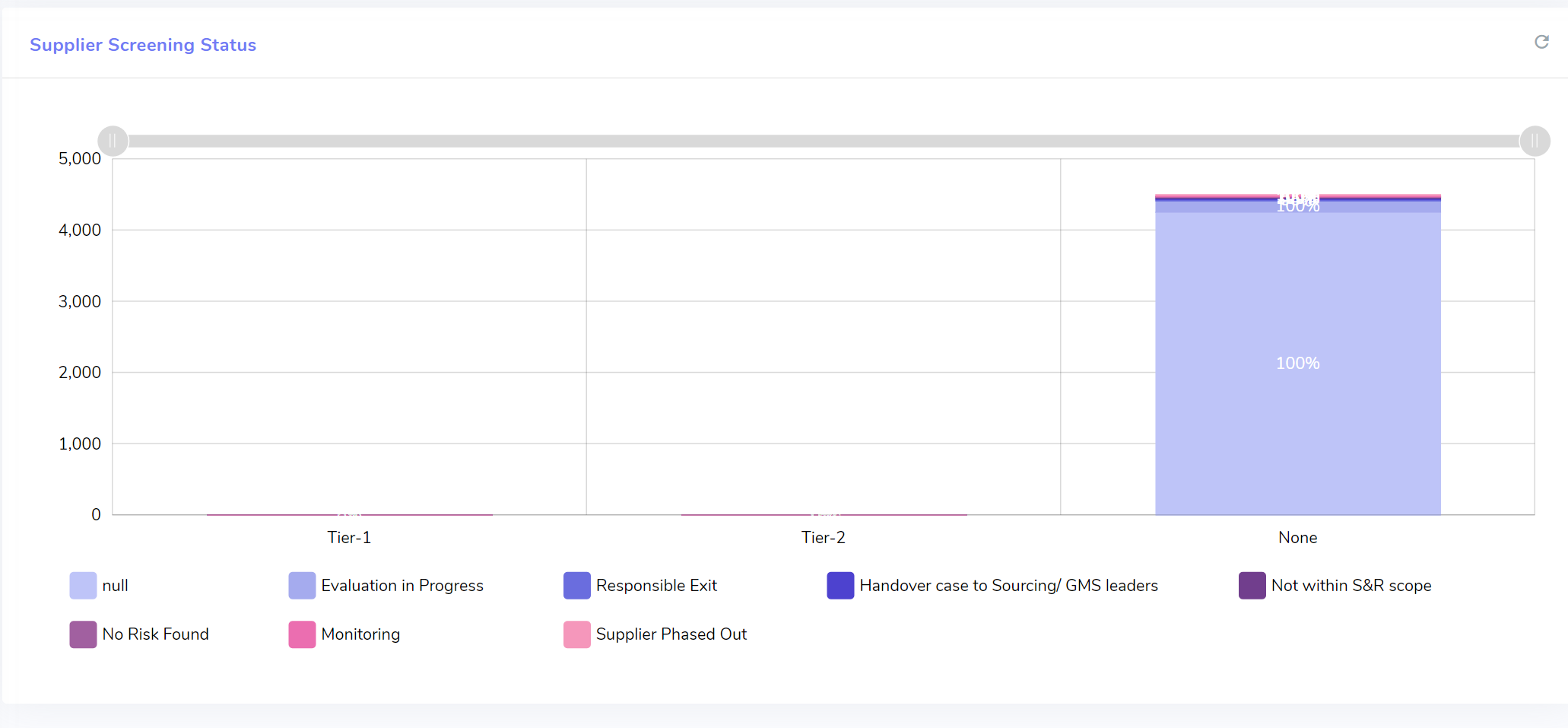Screen dimensions: 1568x728
Task: Click the Evaluation in Progress legend text
Action: point(402,586)
